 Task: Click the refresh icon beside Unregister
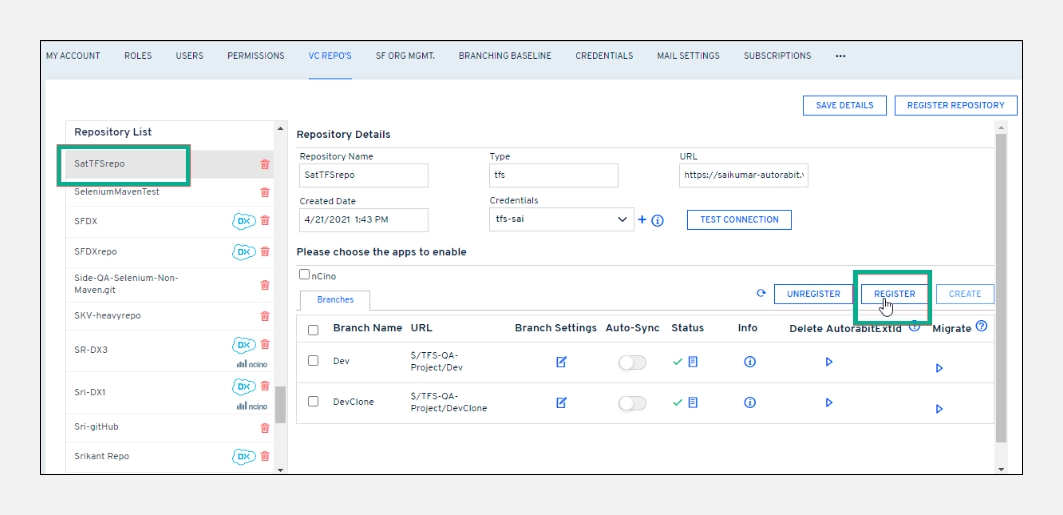pos(761,294)
